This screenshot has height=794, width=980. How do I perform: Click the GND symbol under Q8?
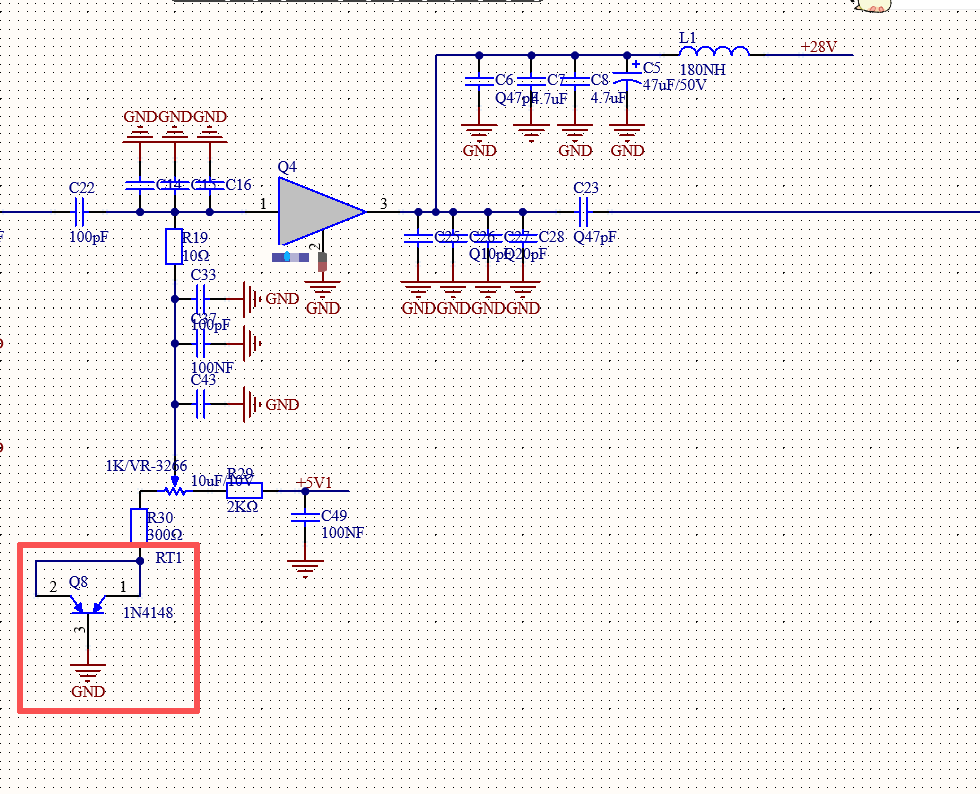(88, 675)
